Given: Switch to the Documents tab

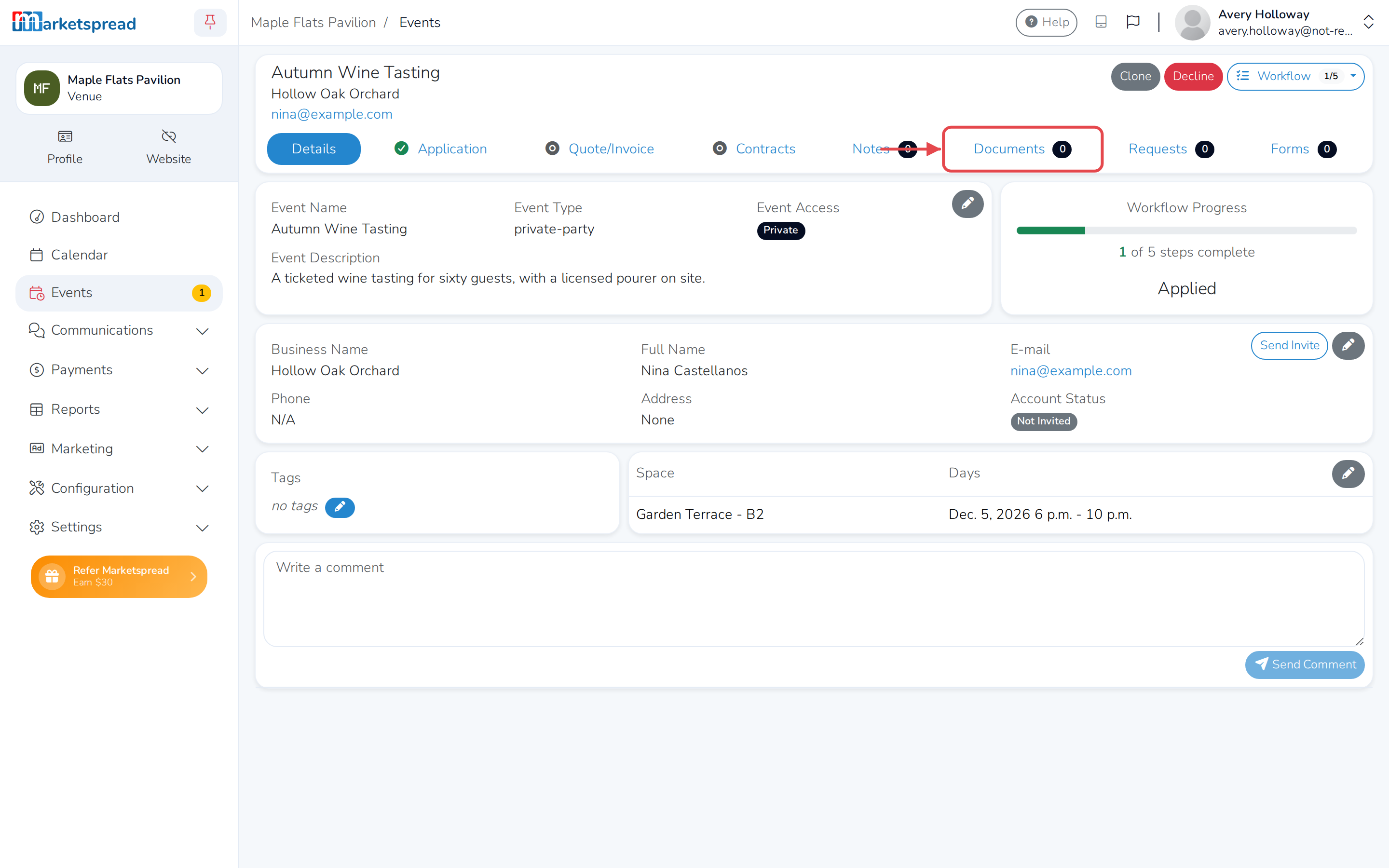Looking at the screenshot, I should coord(1022,149).
